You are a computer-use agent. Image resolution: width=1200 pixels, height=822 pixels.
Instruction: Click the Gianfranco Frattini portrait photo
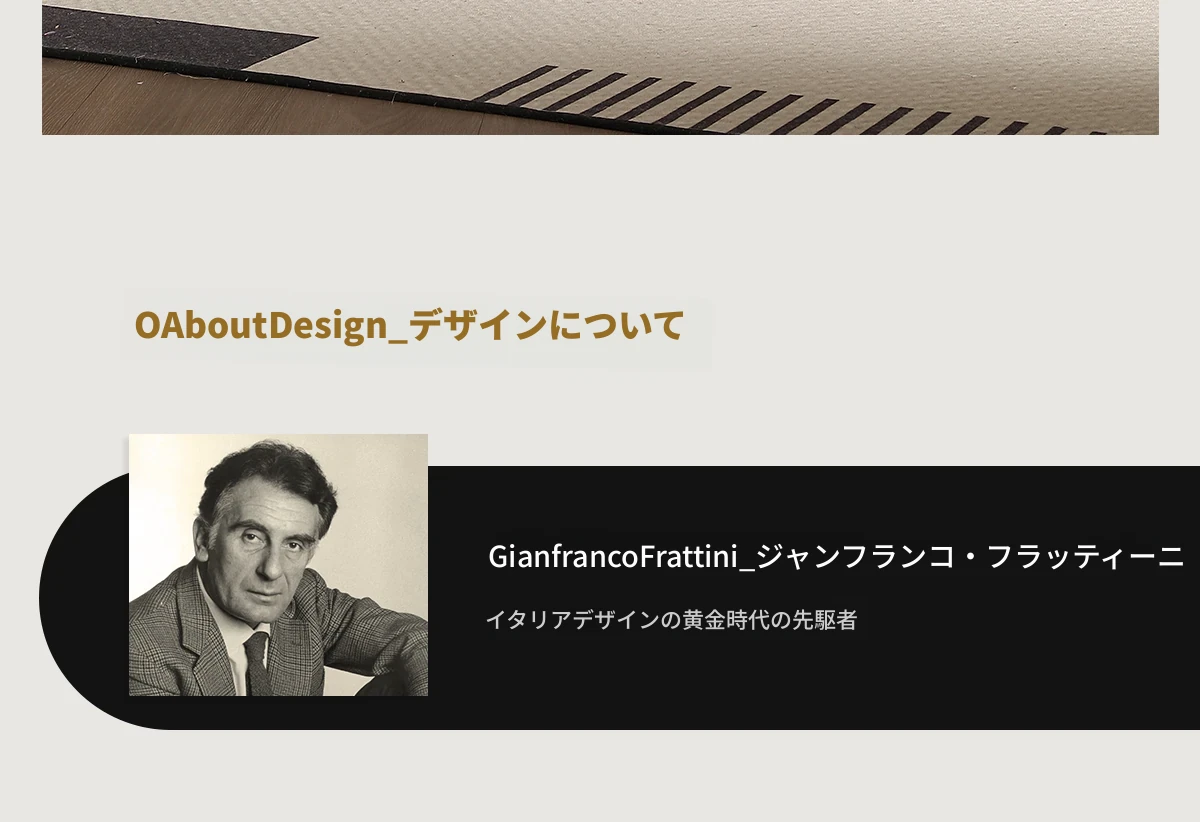[x=278, y=565]
